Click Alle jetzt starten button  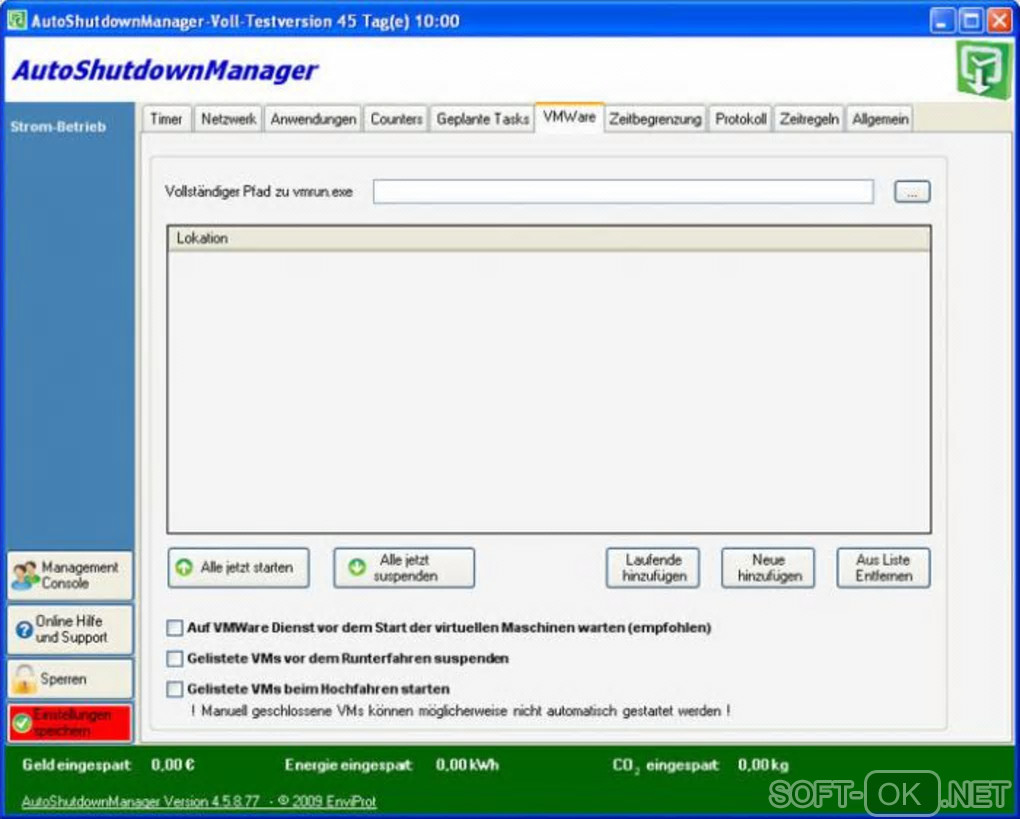point(238,567)
